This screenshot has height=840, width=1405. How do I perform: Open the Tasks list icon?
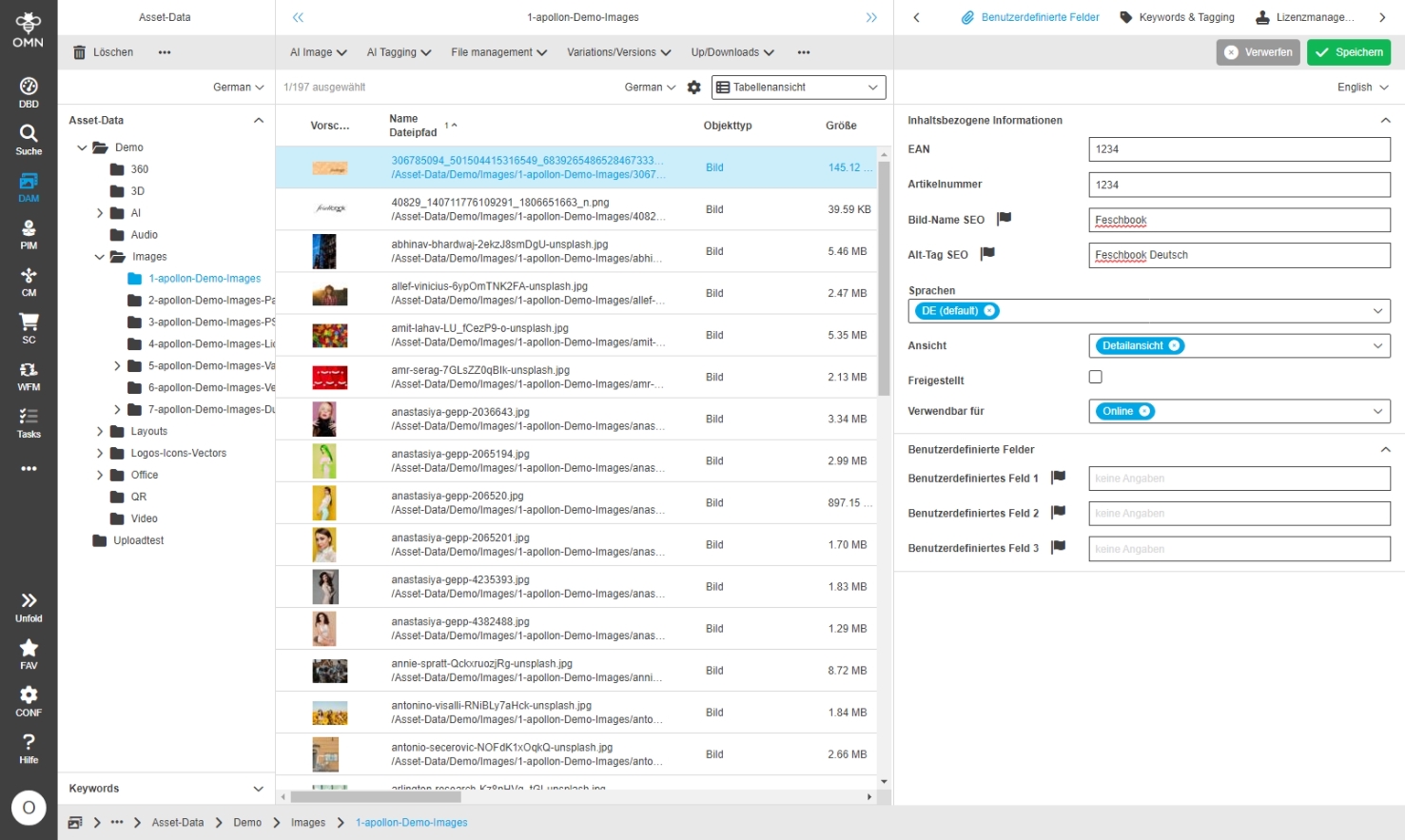tap(29, 422)
